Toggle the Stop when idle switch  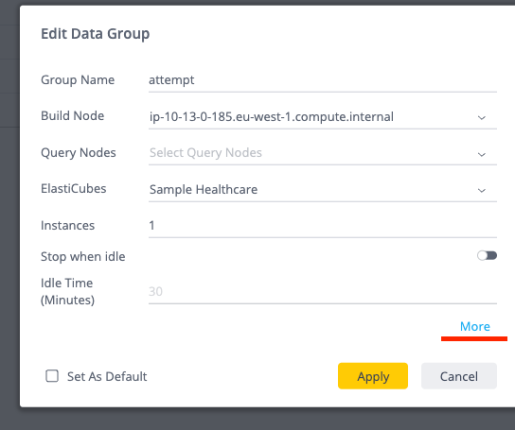pos(487,256)
